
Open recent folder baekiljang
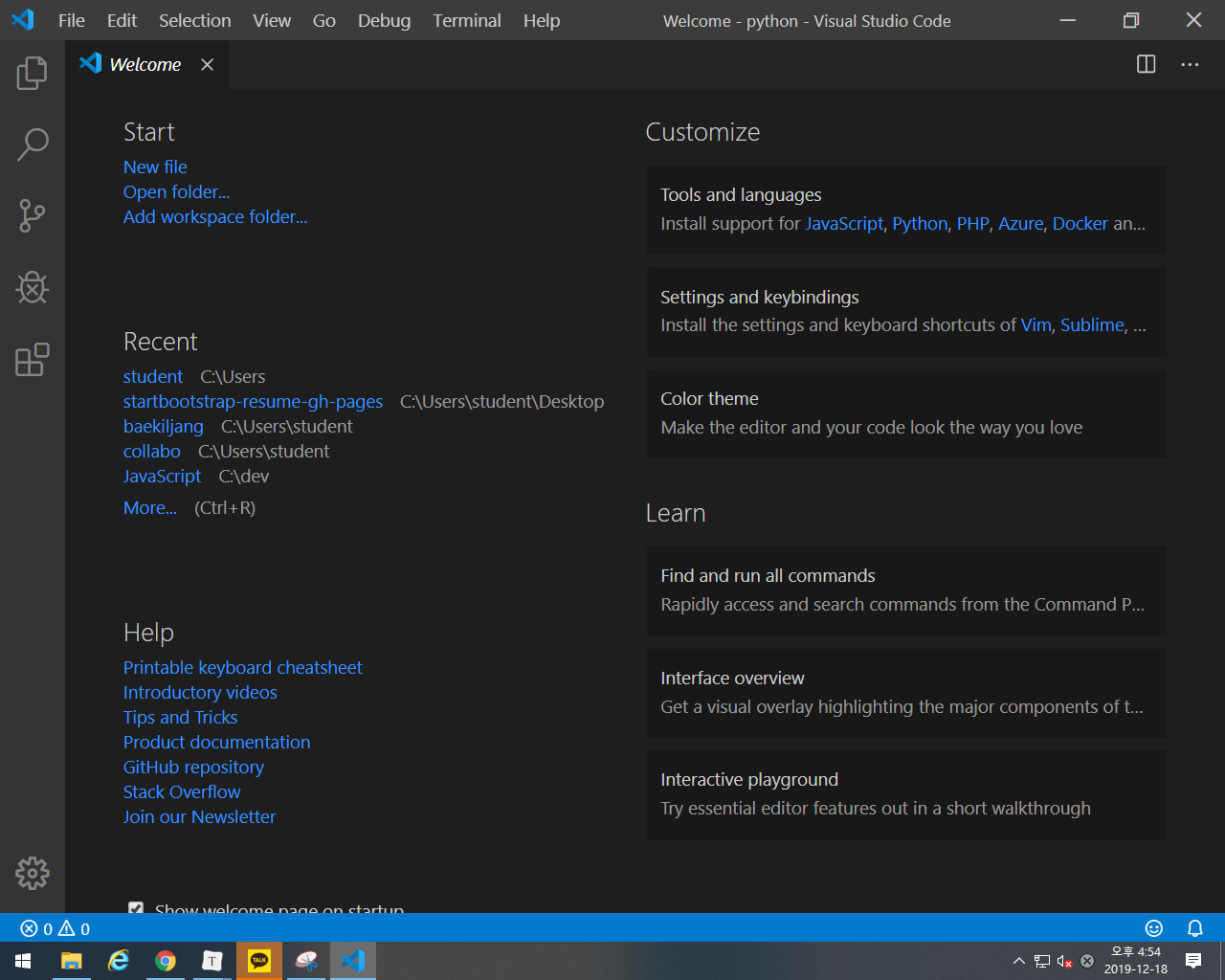tap(164, 426)
